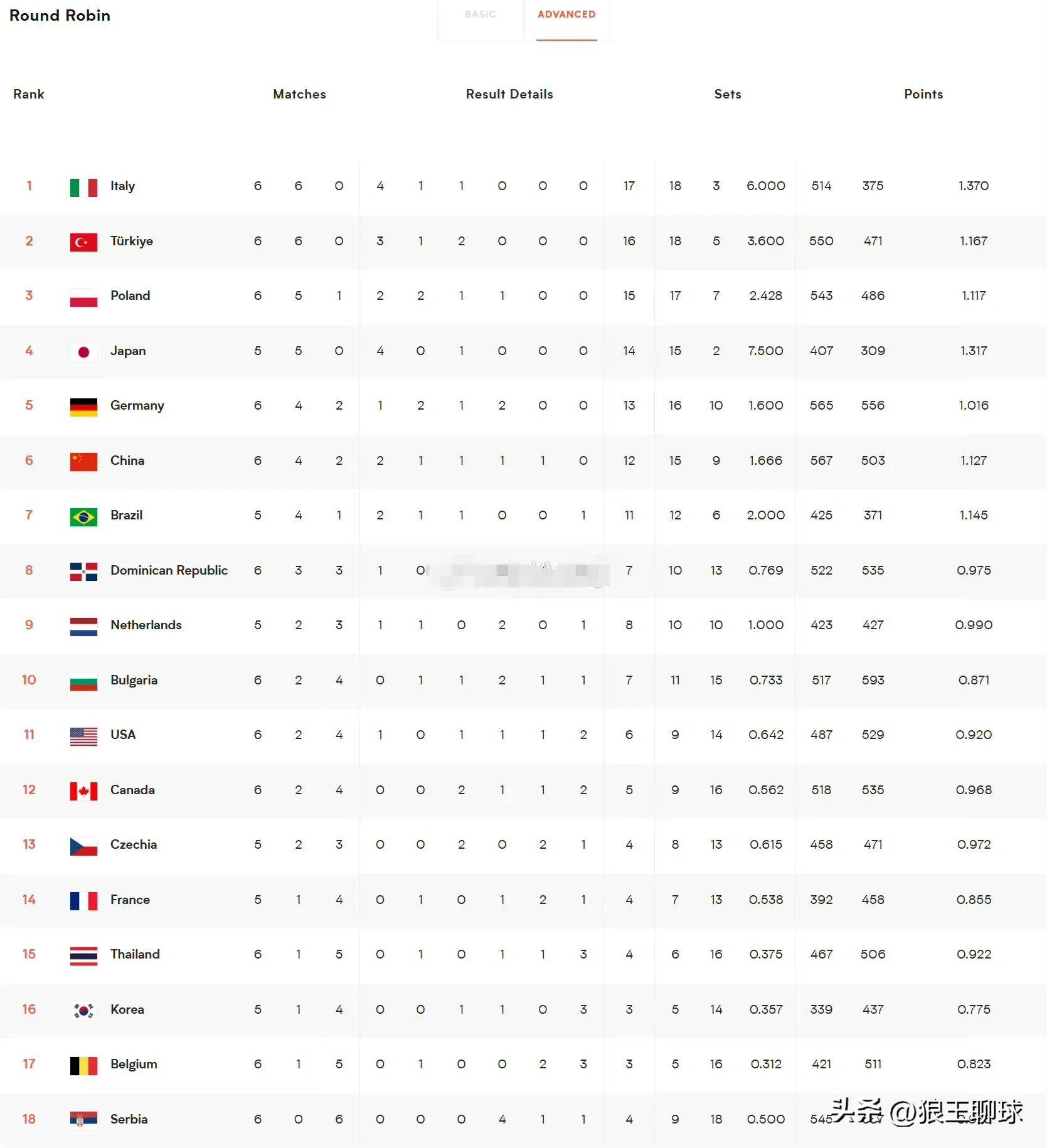Click the Germany team name
Image resolution: width=1047 pixels, height=1148 pixels.
[x=137, y=405]
